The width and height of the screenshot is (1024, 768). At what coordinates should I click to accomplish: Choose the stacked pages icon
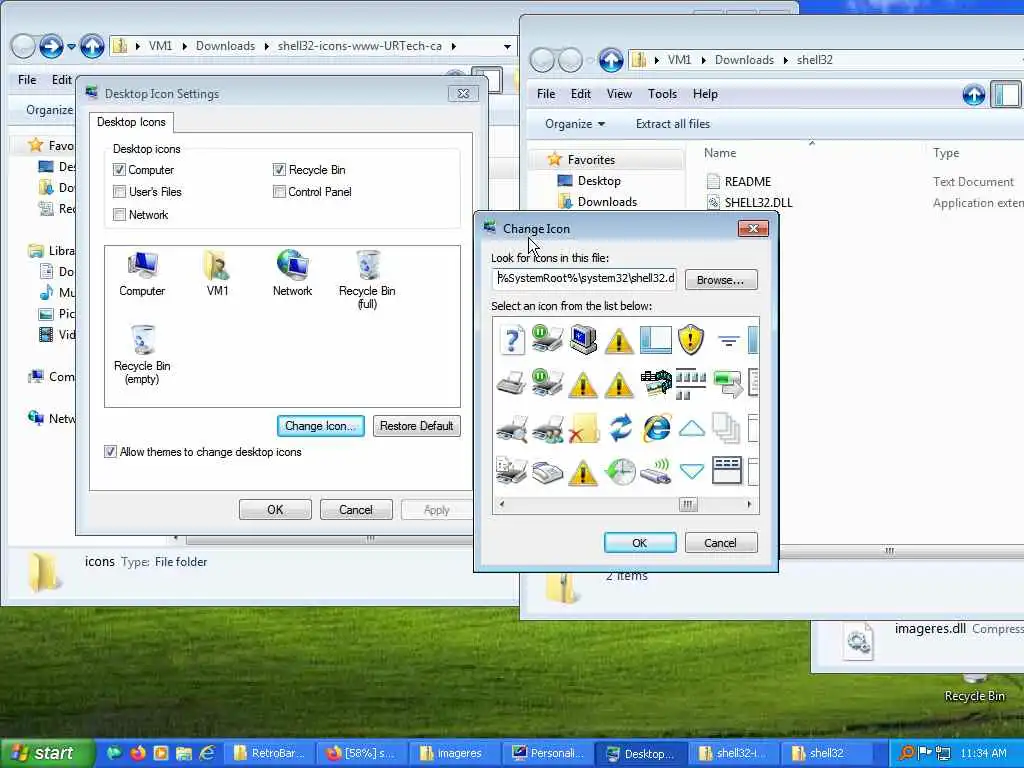coord(726,428)
